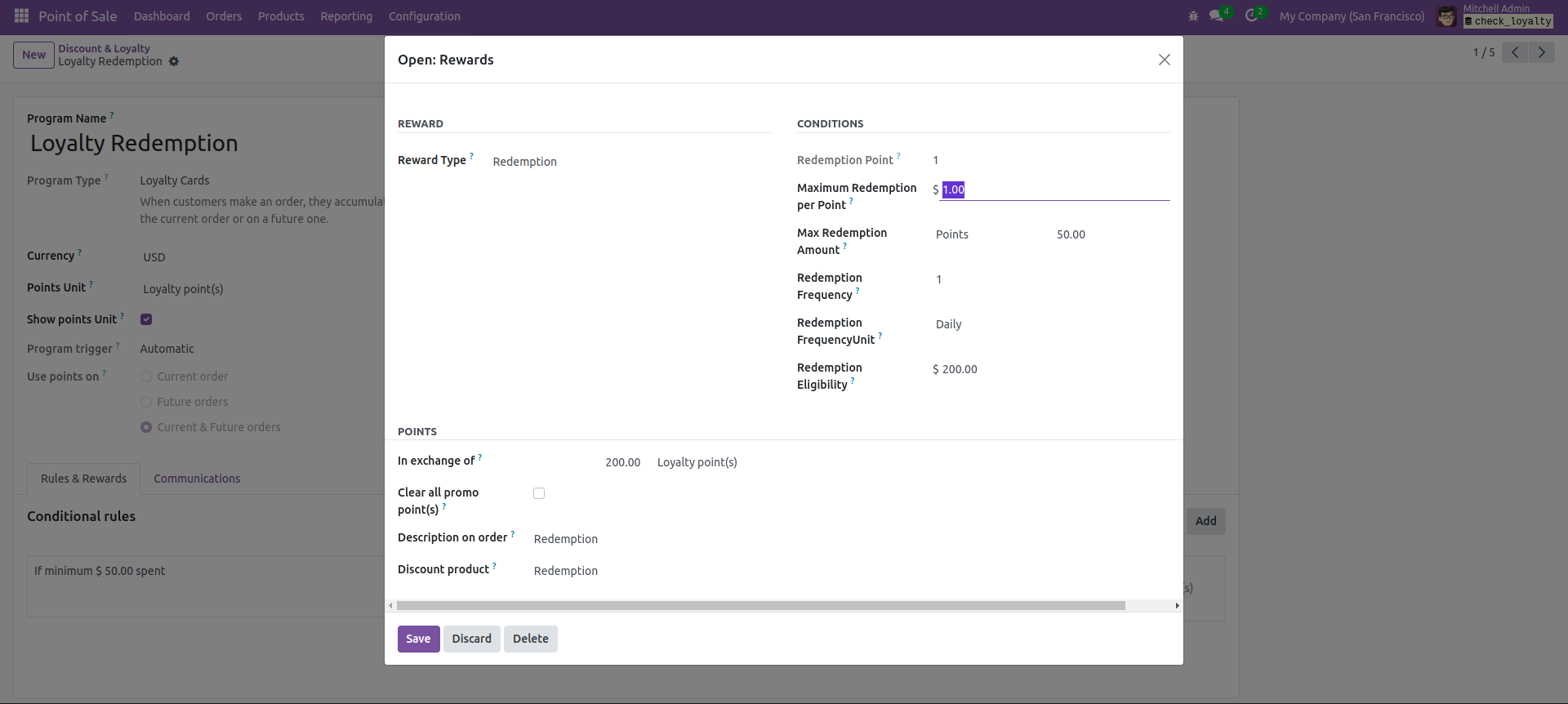The width and height of the screenshot is (1568, 704).
Task: Open the apps grid menu icon
Action: (x=22, y=16)
